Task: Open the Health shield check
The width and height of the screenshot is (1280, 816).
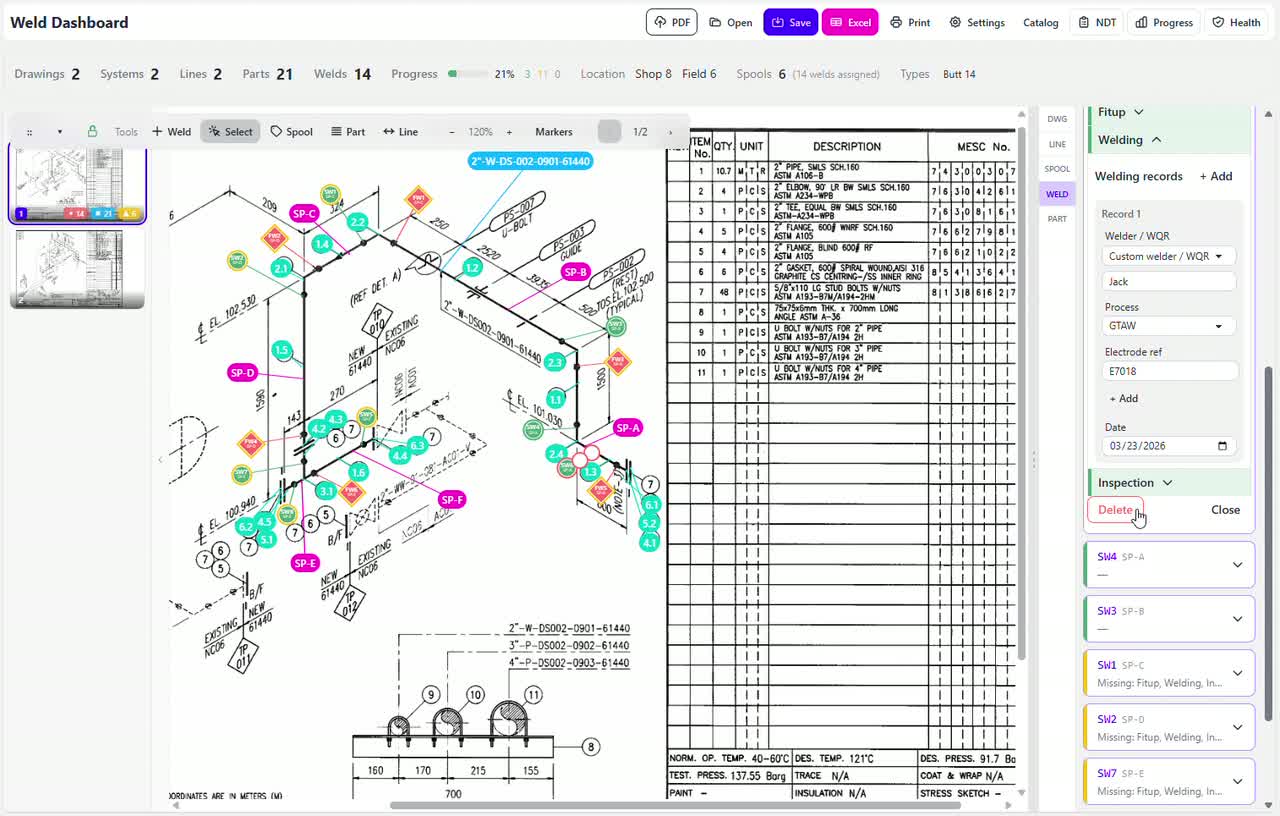Action: [1236, 22]
